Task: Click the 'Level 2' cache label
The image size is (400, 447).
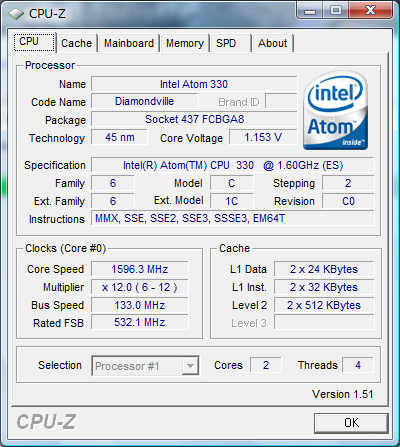Action: click(250, 305)
